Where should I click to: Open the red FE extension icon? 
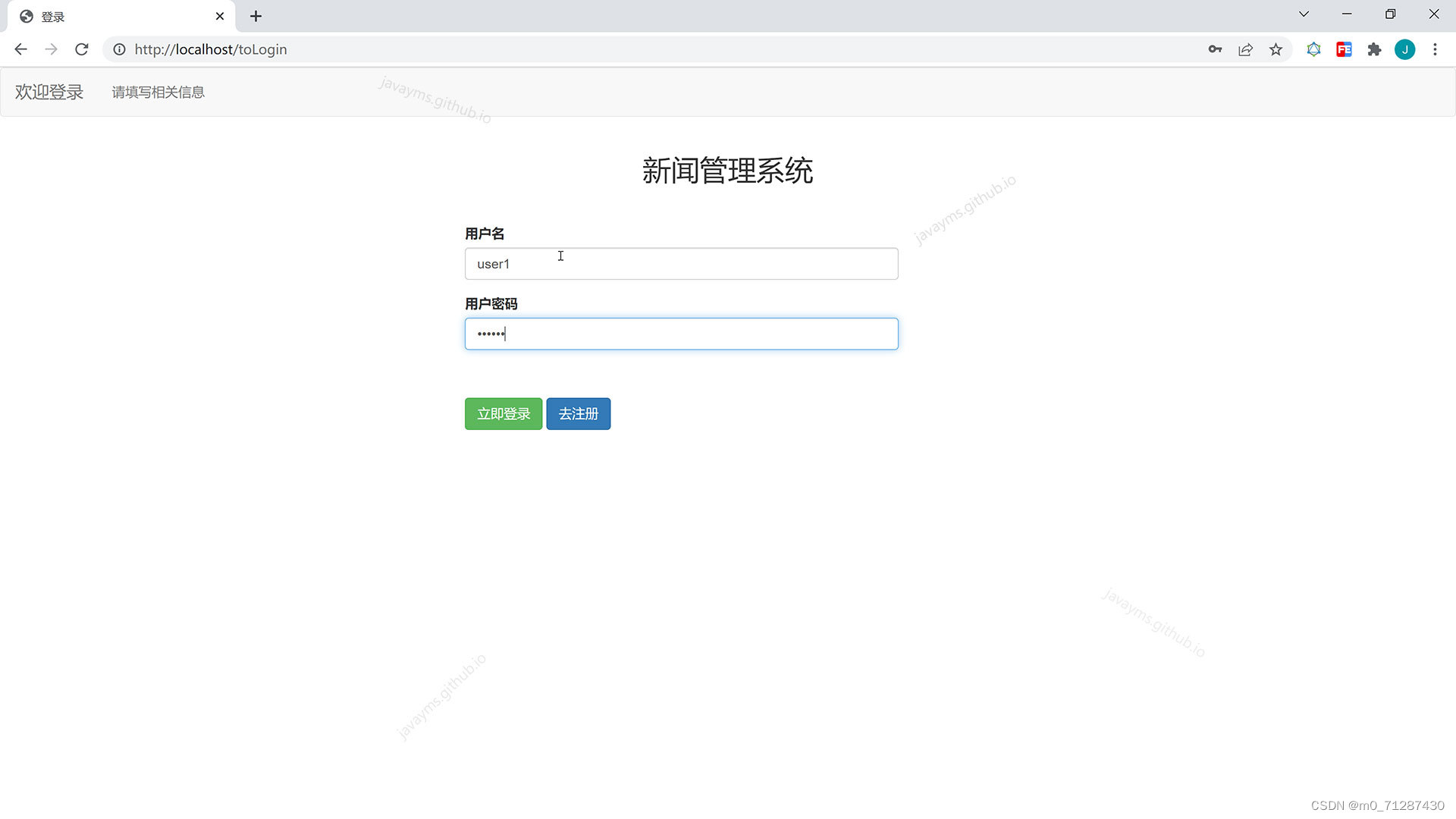[x=1344, y=49]
